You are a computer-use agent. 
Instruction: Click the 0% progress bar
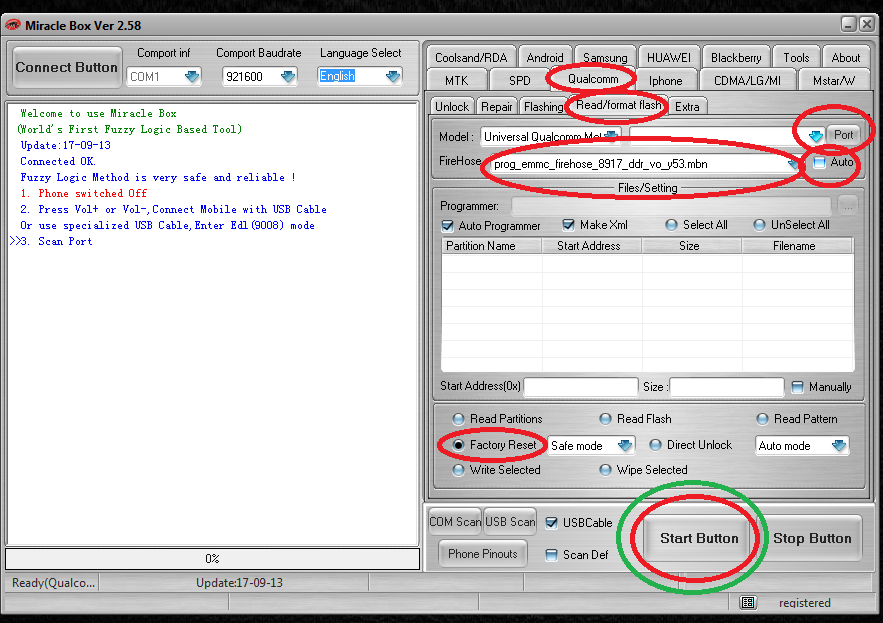(212, 559)
